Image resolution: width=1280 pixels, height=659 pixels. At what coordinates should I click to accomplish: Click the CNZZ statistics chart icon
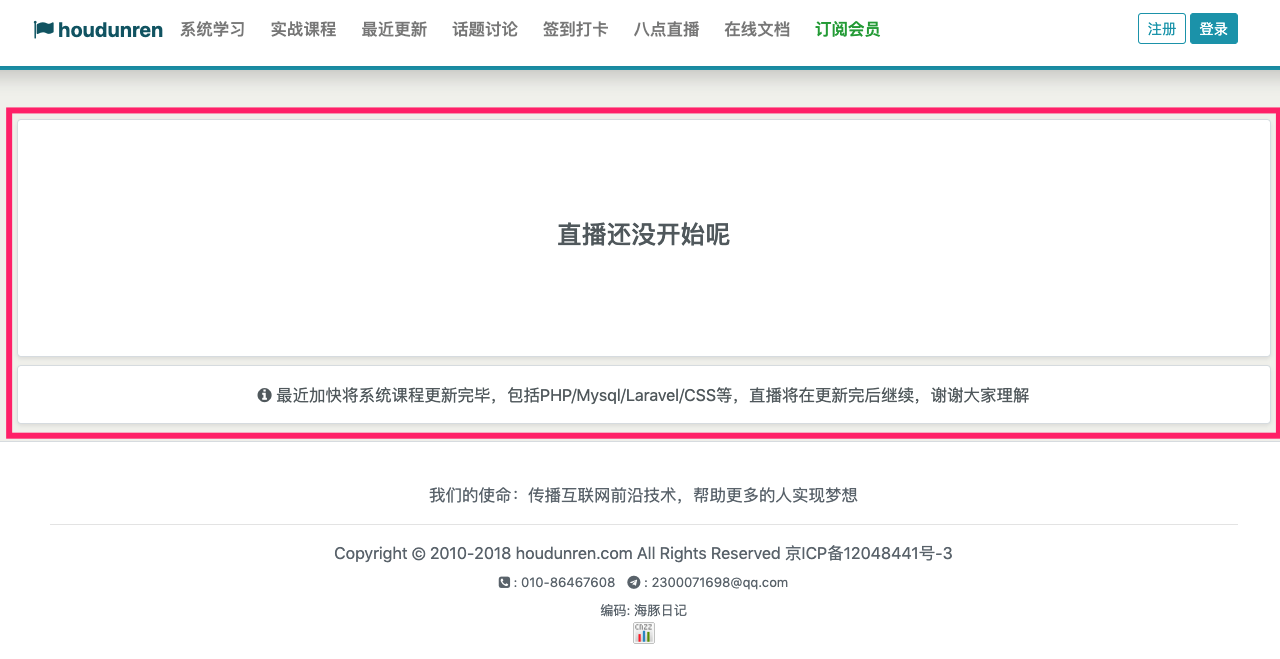(644, 633)
